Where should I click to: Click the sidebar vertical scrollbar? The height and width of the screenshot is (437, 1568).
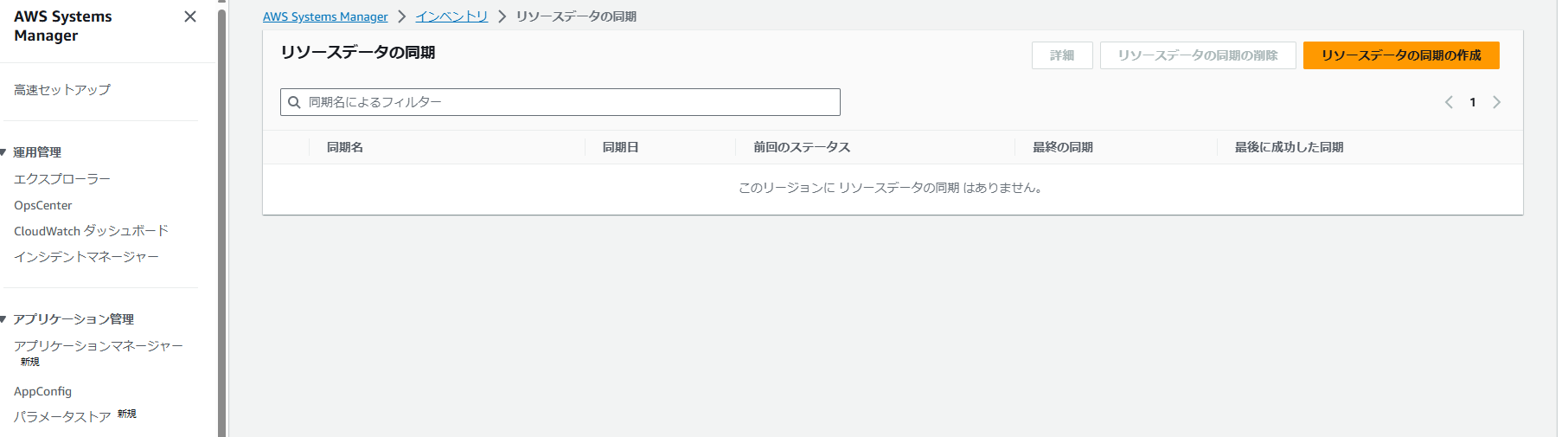tap(222, 223)
